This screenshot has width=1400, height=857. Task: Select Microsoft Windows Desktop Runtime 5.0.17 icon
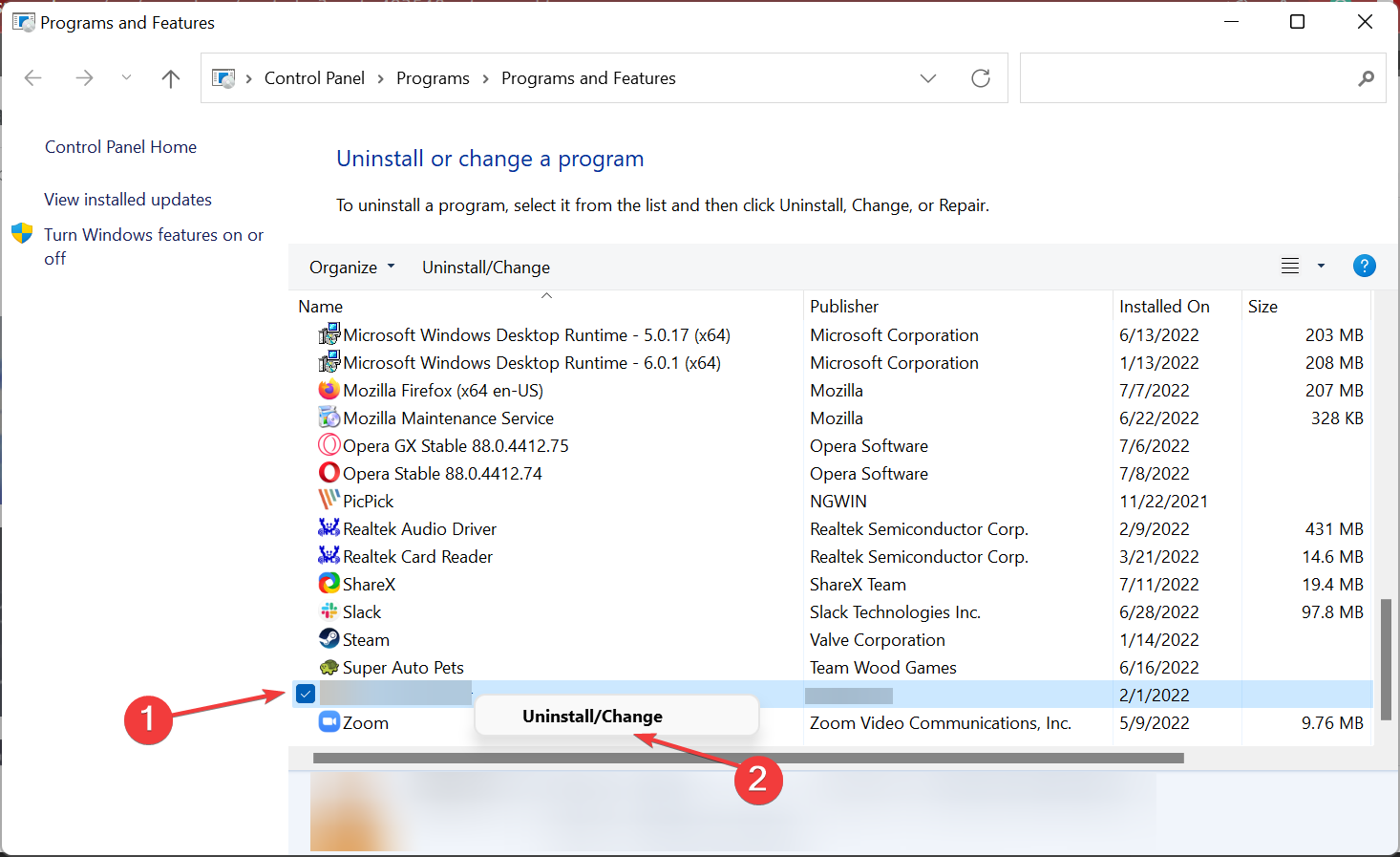coord(329,334)
